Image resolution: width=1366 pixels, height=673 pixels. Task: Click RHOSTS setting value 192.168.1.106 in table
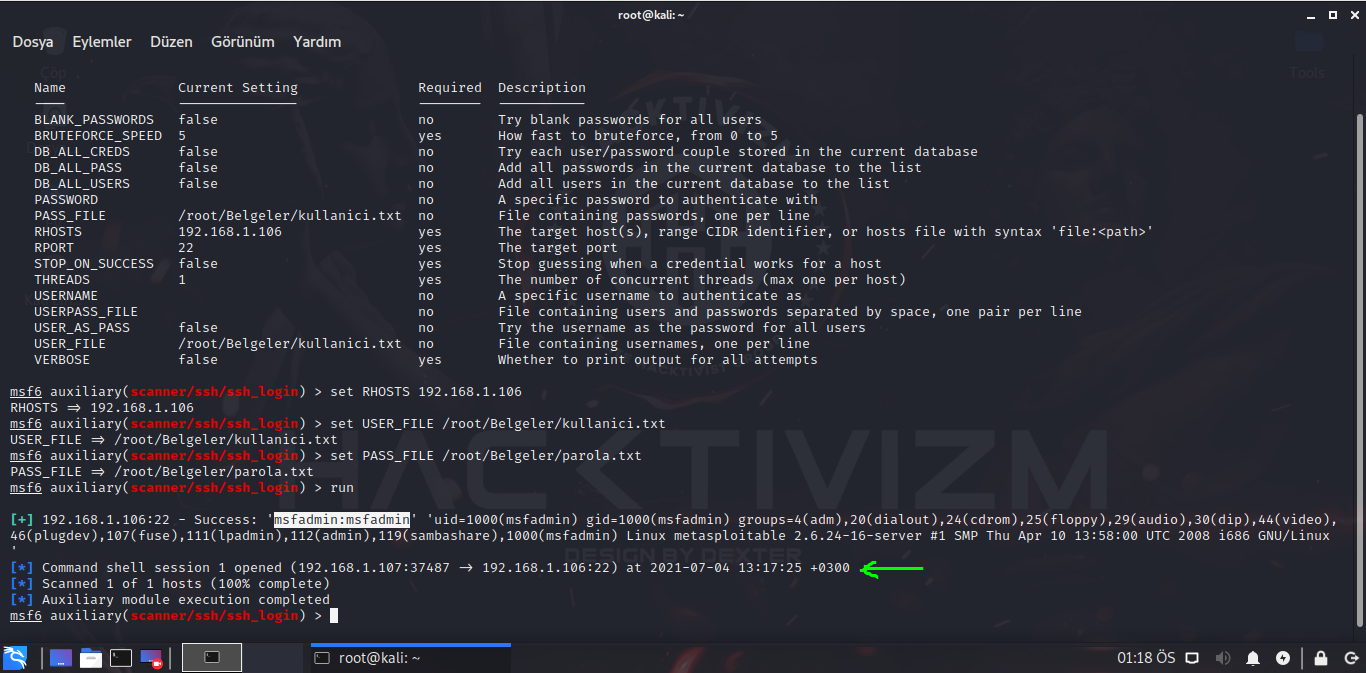(x=230, y=232)
